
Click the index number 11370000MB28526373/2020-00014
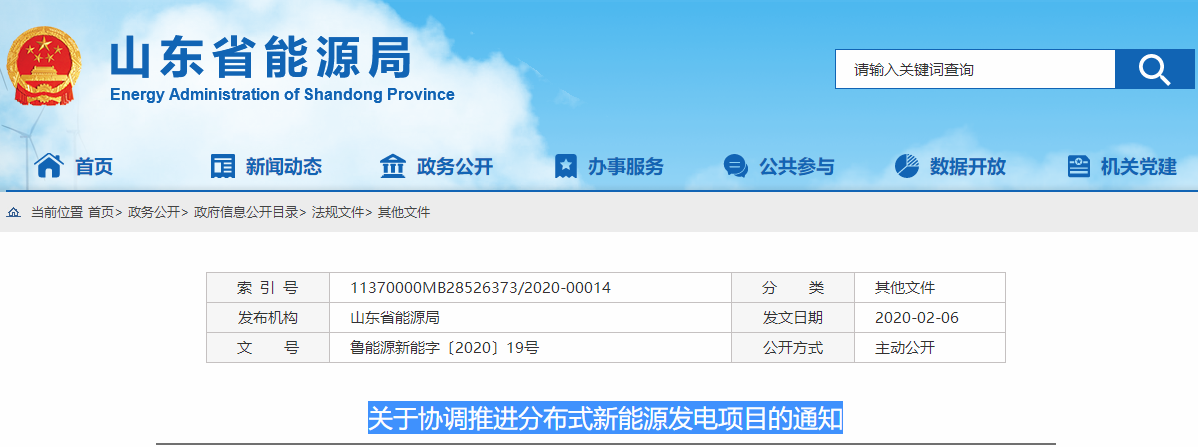coord(481,288)
